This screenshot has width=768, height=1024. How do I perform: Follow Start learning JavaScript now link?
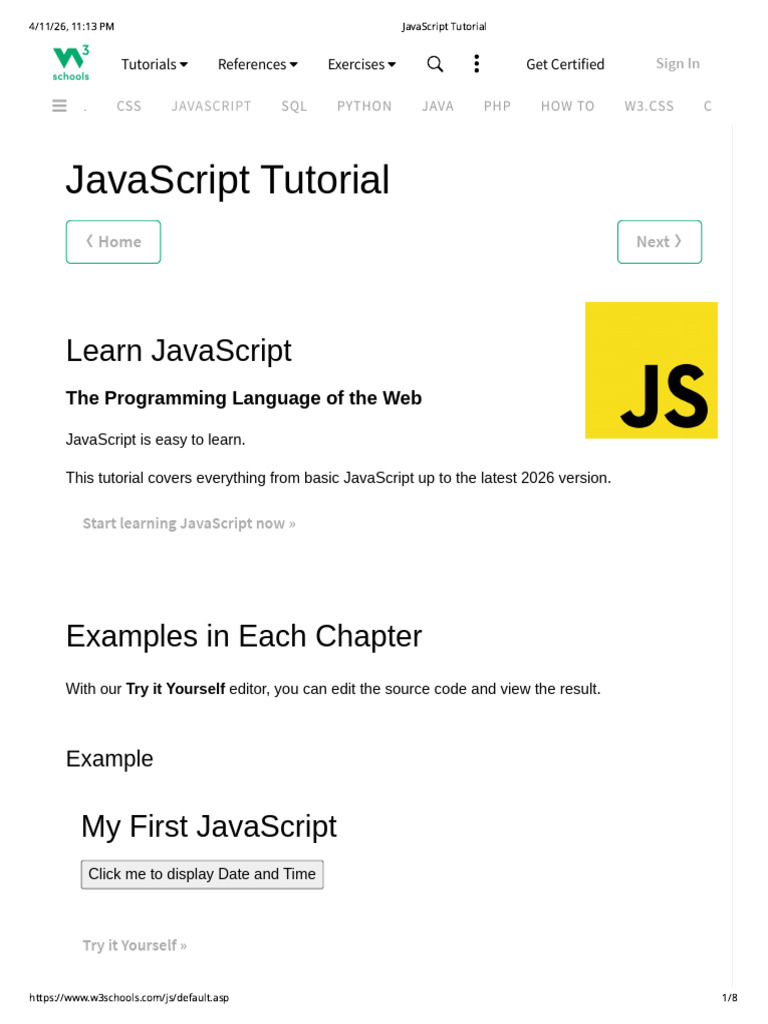tap(189, 523)
